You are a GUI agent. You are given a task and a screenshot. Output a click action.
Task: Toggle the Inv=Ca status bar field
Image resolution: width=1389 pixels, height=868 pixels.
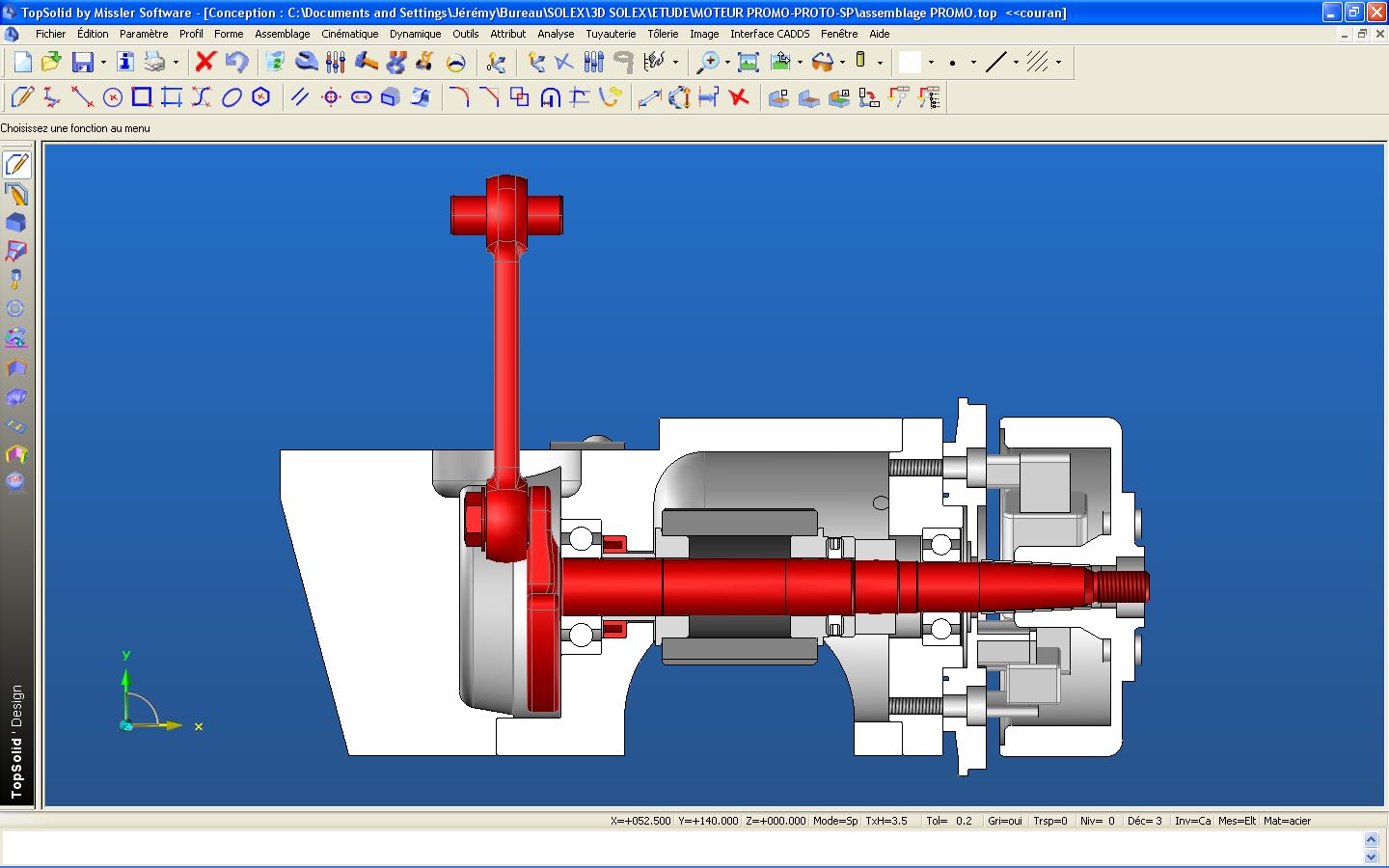[x=1192, y=821]
